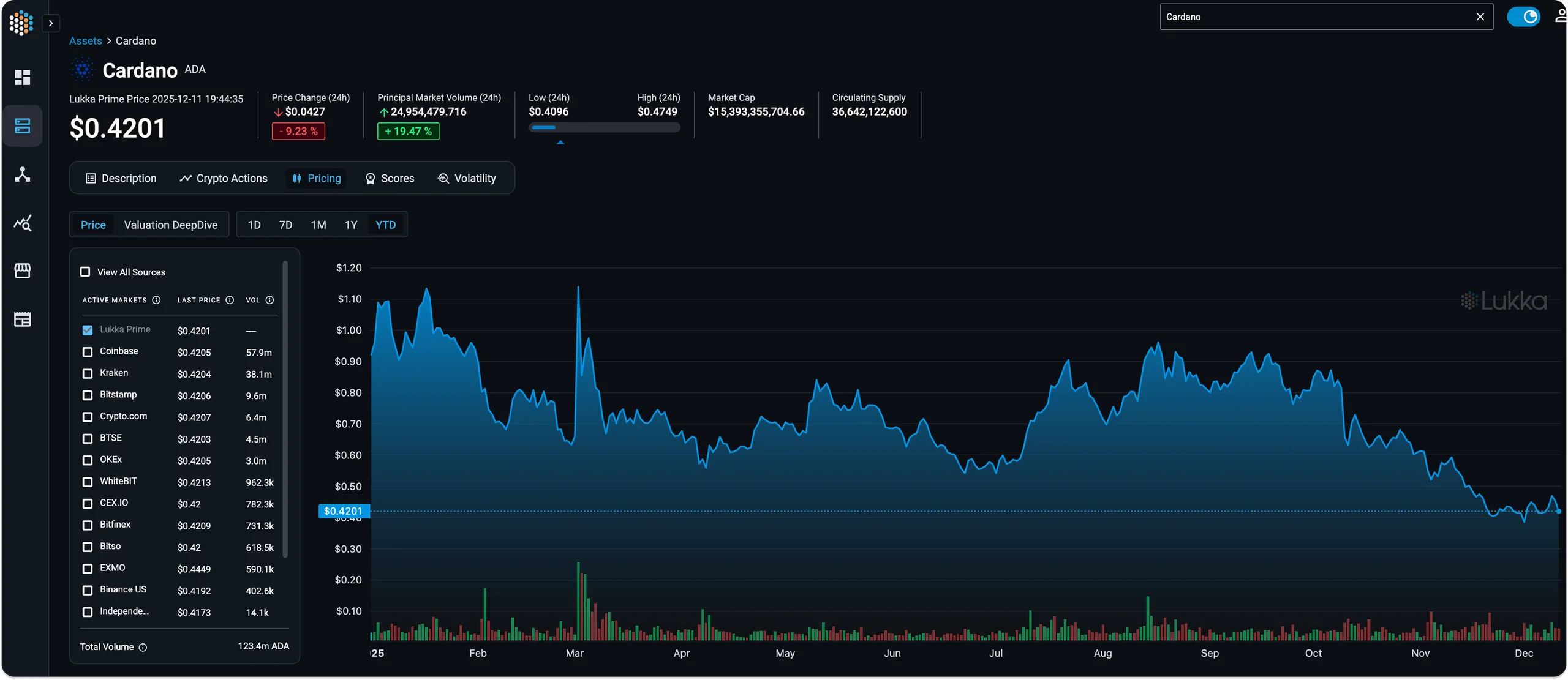
Task: Open the Description tab
Action: click(x=121, y=178)
